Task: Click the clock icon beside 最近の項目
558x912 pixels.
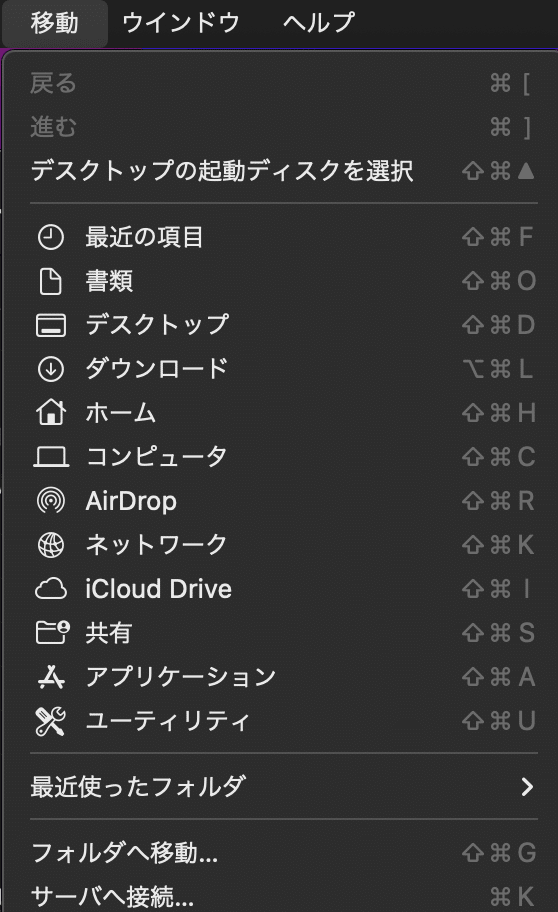Action: pyautogui.click(x=51, y=237)
